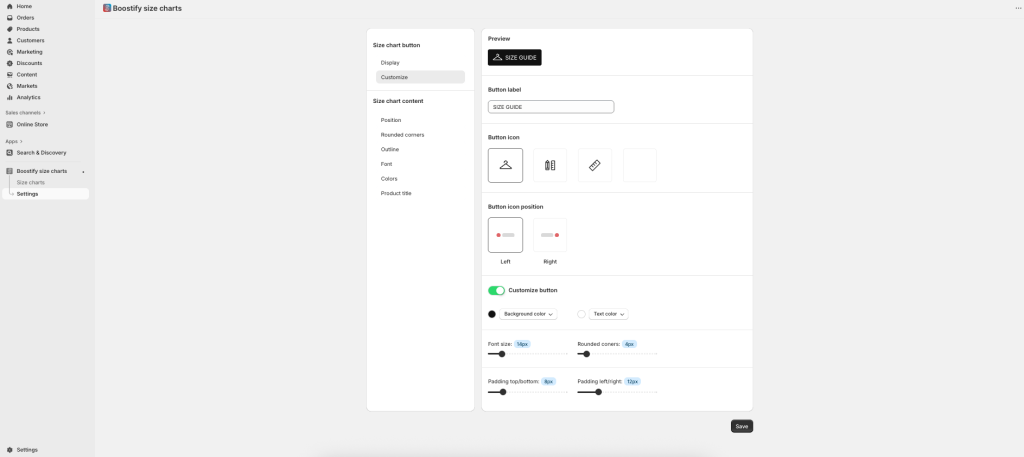Screen dimensions: 1024x457
Task: Click the Markets globe icon
Action: click(x=10, y=86)
